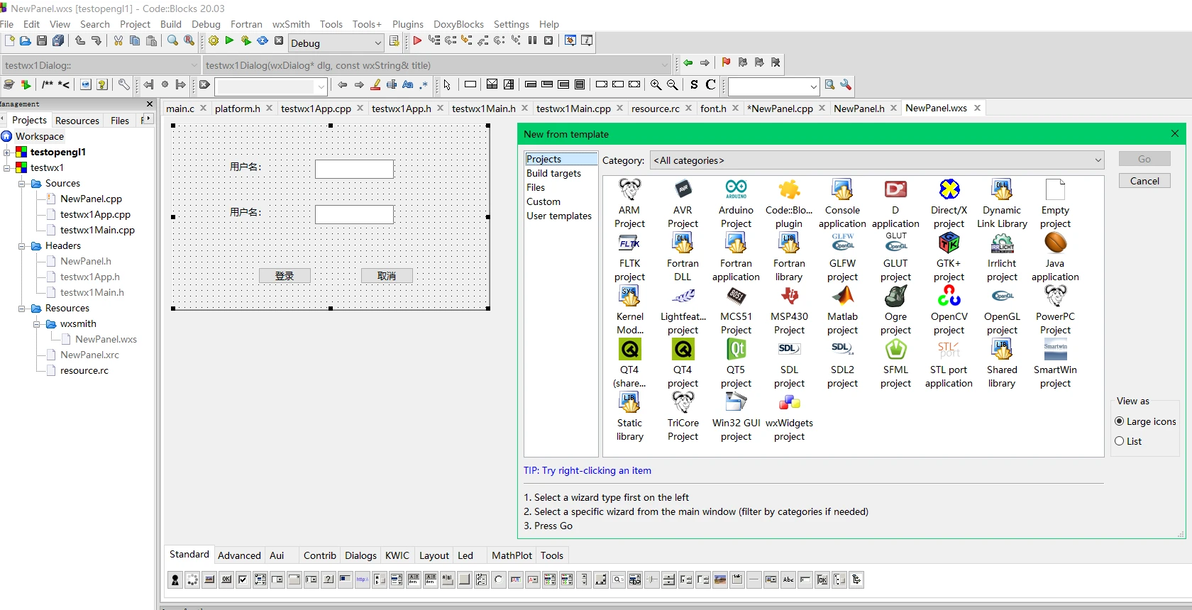Select the Large icons radio button
The width and height of the screenshot is (1192, 610).
(1119, 421)
